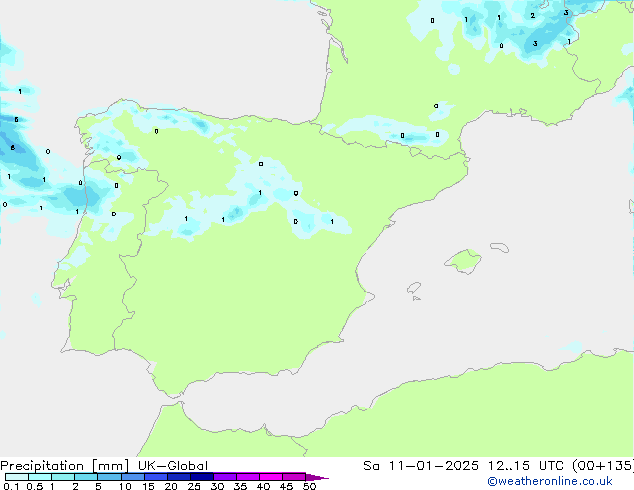Click the legend value '25'
Viewport: 634px width, 490px height.
tap(194, 486)
